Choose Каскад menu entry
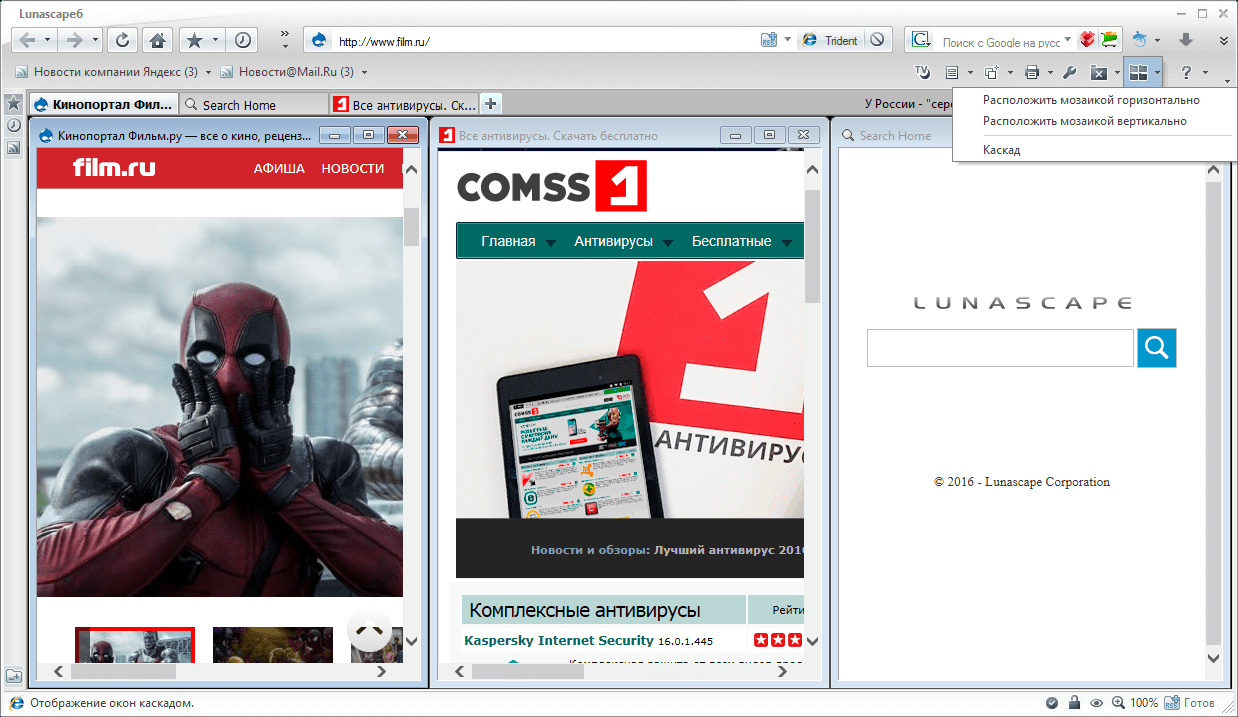 click(x=1001, y=150)
